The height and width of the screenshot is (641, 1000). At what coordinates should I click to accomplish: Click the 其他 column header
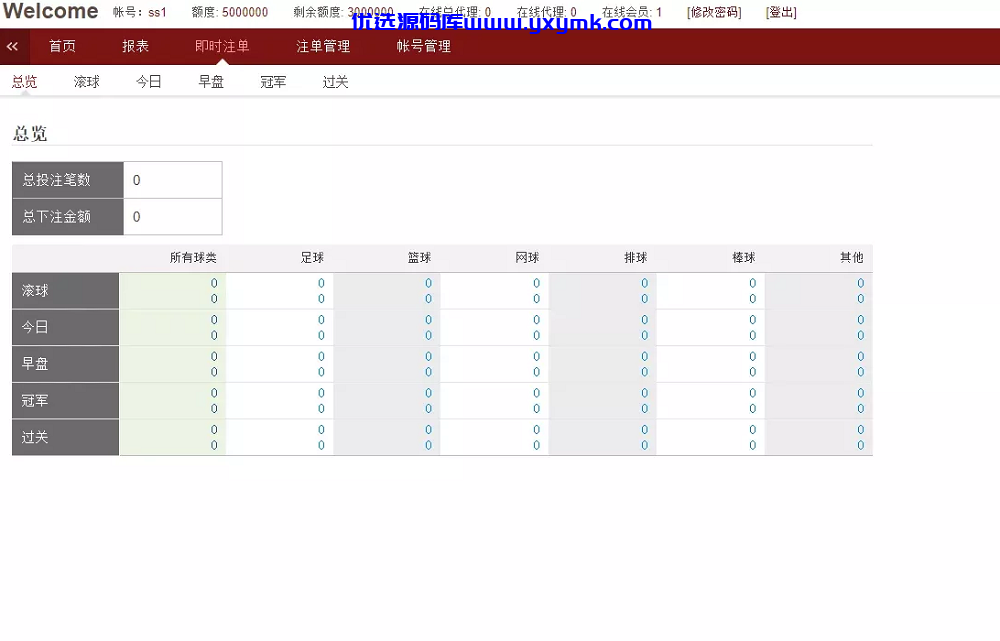[x=851, y=258]
